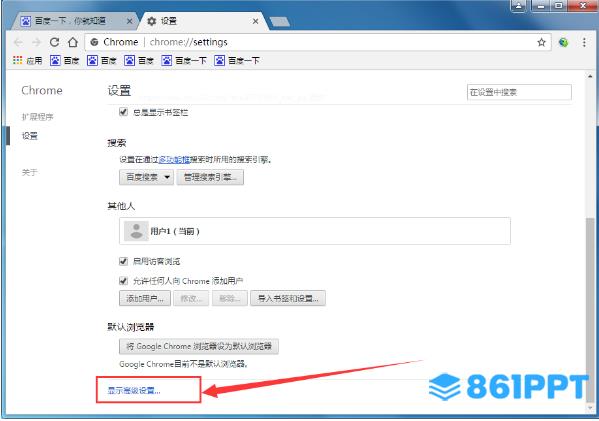Click the 管理搜索引擎 button
This screenshot has height=421, width=599.
coord(210,177)
